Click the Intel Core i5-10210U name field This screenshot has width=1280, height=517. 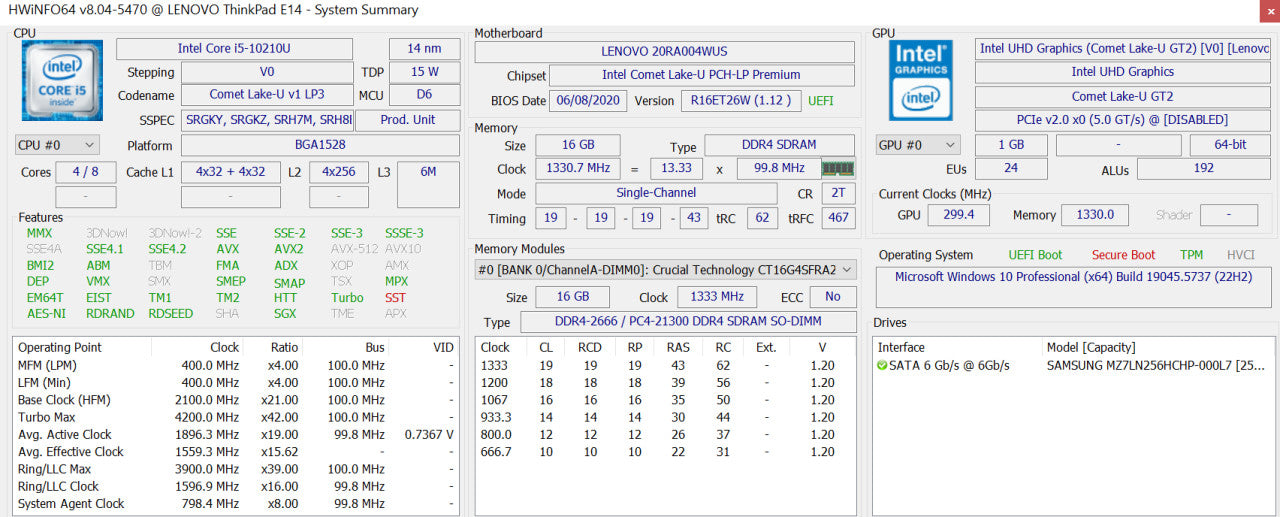point(234,48)
